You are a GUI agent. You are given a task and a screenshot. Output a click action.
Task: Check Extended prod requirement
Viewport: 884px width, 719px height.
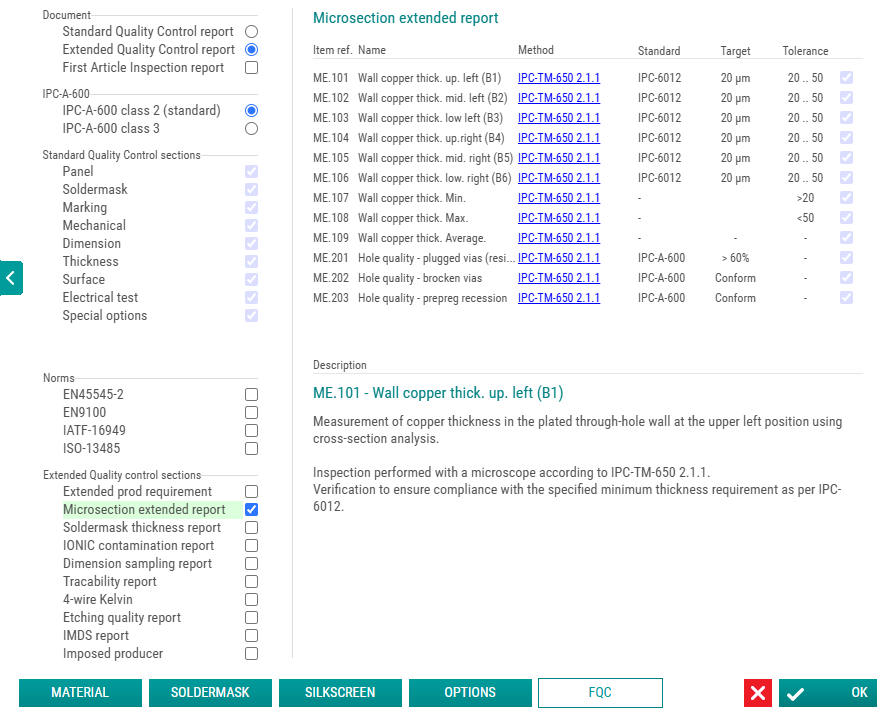tap(251, 492)
